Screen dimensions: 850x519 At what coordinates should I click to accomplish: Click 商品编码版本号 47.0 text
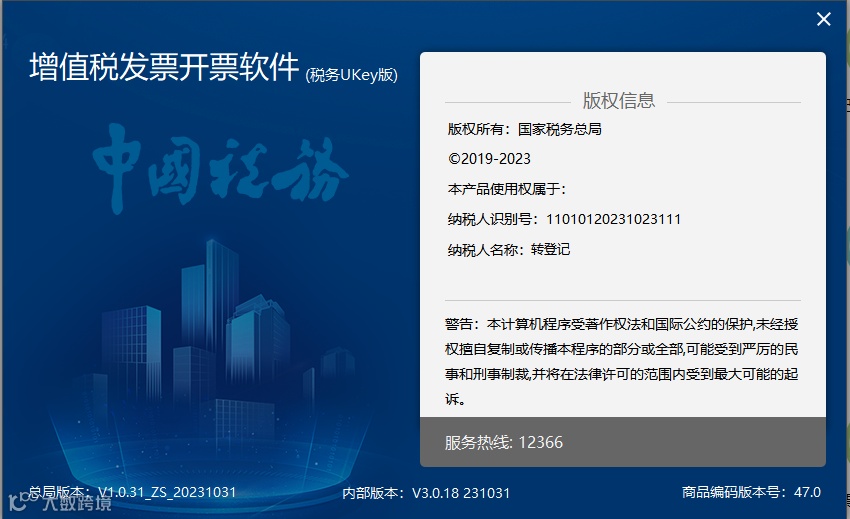(x=751, y=492)
